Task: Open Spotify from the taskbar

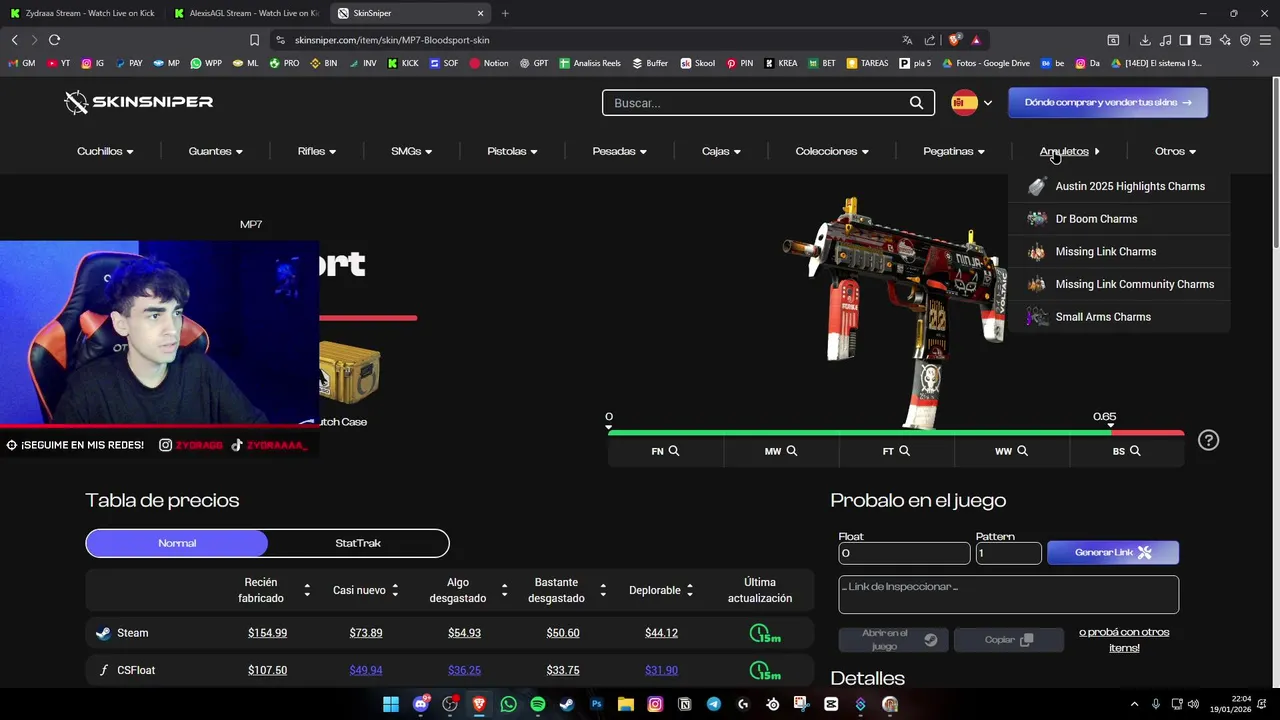Action: pos(538,704)
